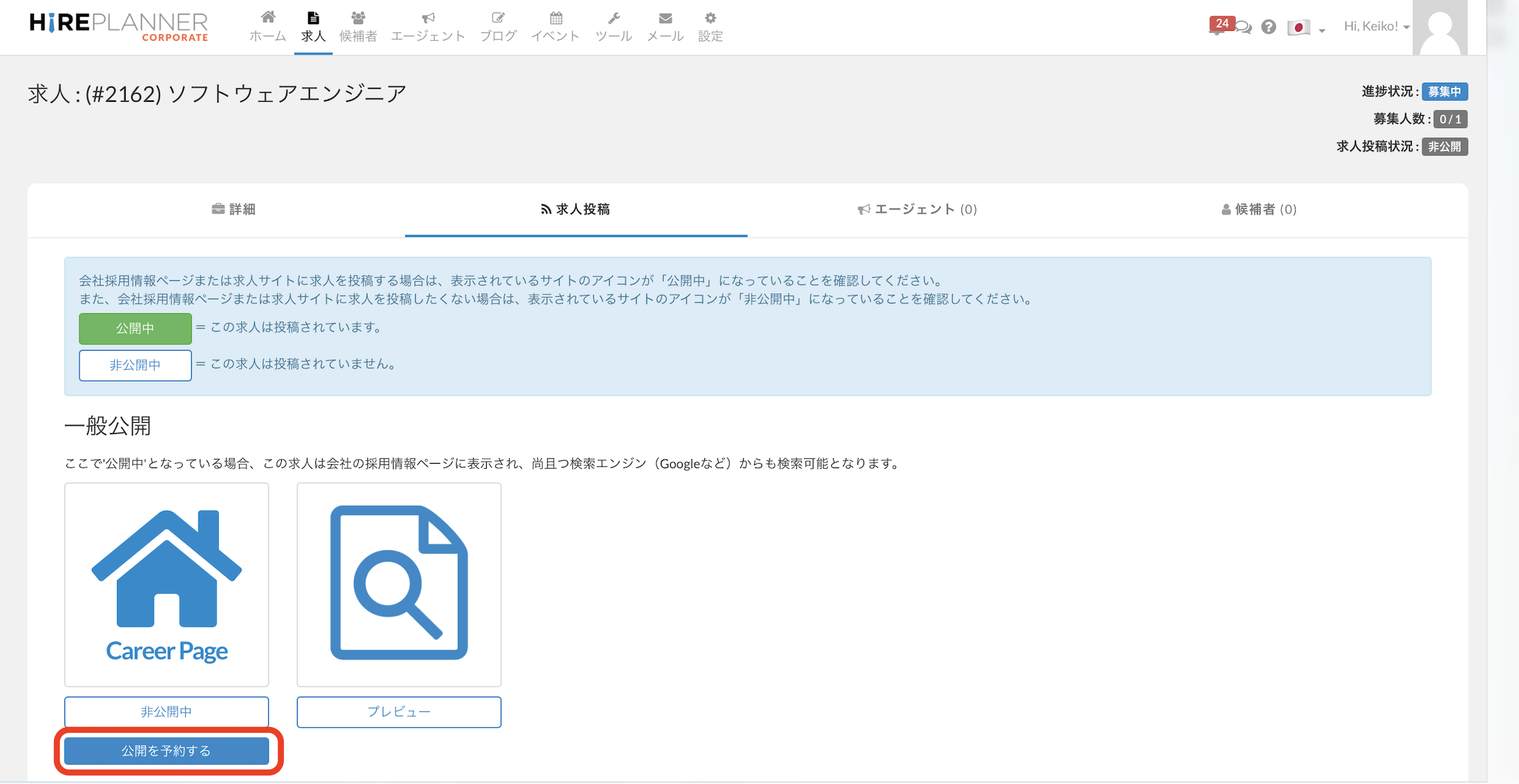Screen dimensions: 1519x784
Task: Click the HirePlanner Corporate logo
Action: (119, 26)
